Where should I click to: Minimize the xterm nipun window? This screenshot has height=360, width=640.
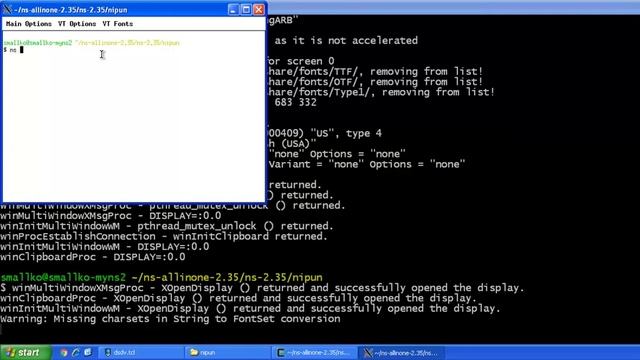pos(233,9)
